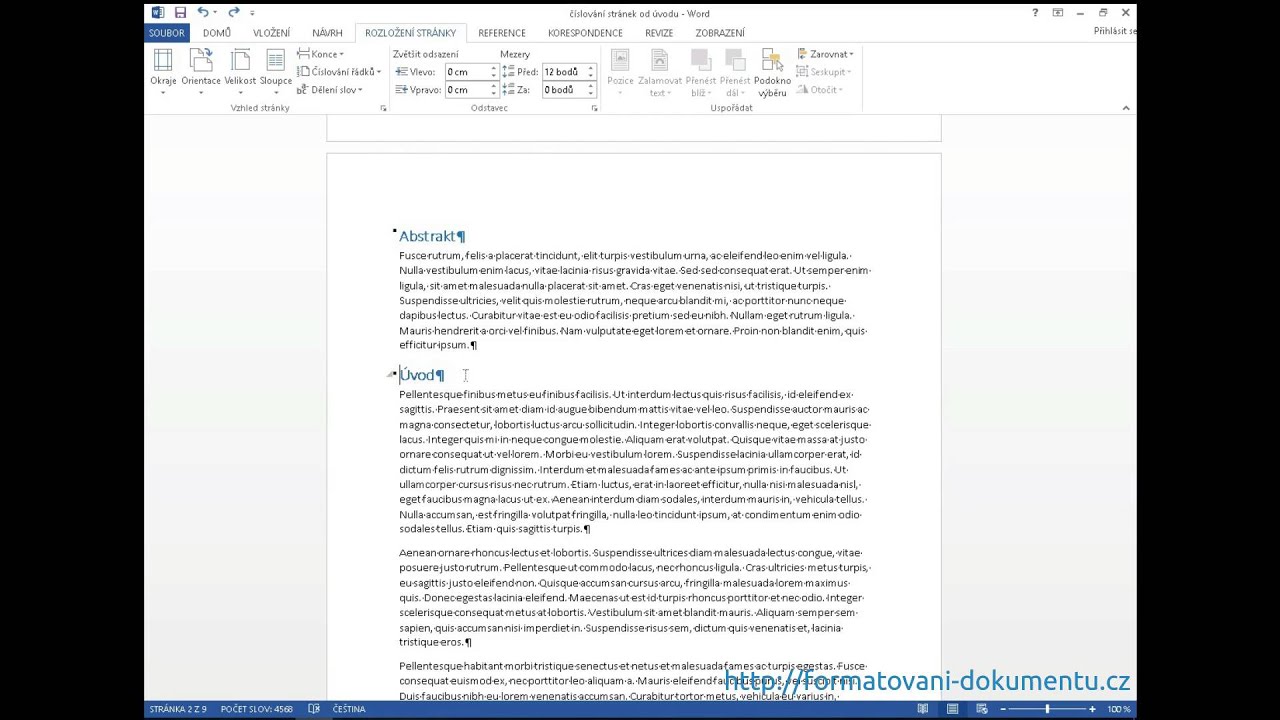Viewport: 1280px width, 720px height.
Task: Click the zoom slider handle
Action: (x=1047, y=709)
